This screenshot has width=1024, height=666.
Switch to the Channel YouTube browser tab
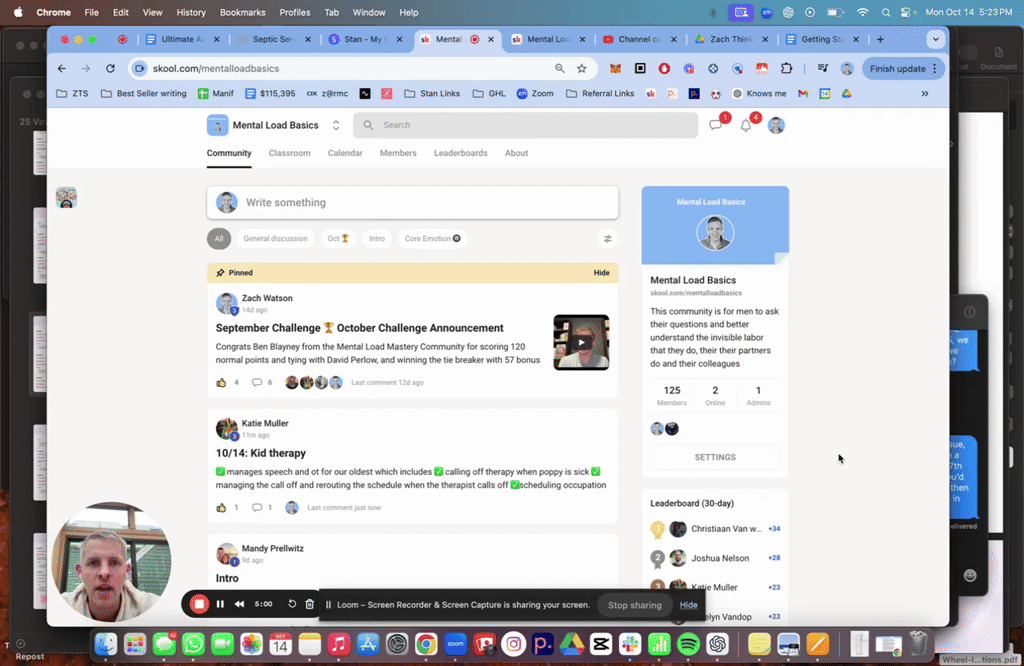[639, 39]
